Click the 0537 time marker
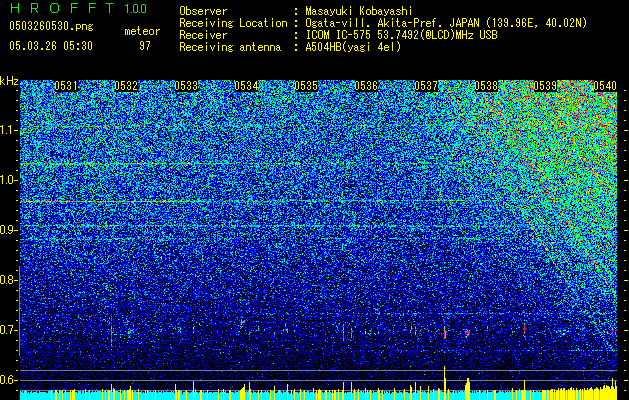 point(426,86)
